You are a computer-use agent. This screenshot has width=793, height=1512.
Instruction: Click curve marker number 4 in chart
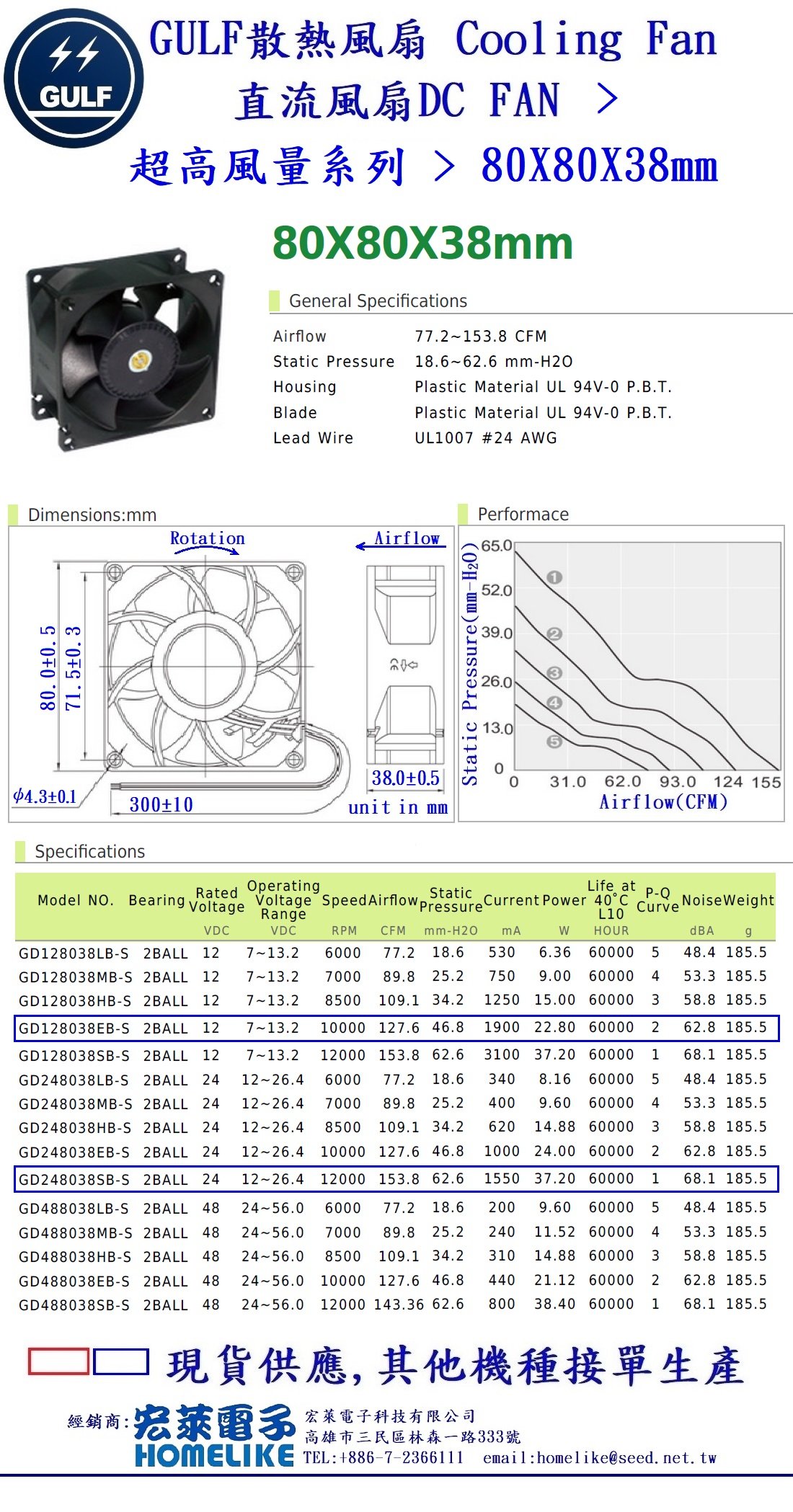click(554, 703)
